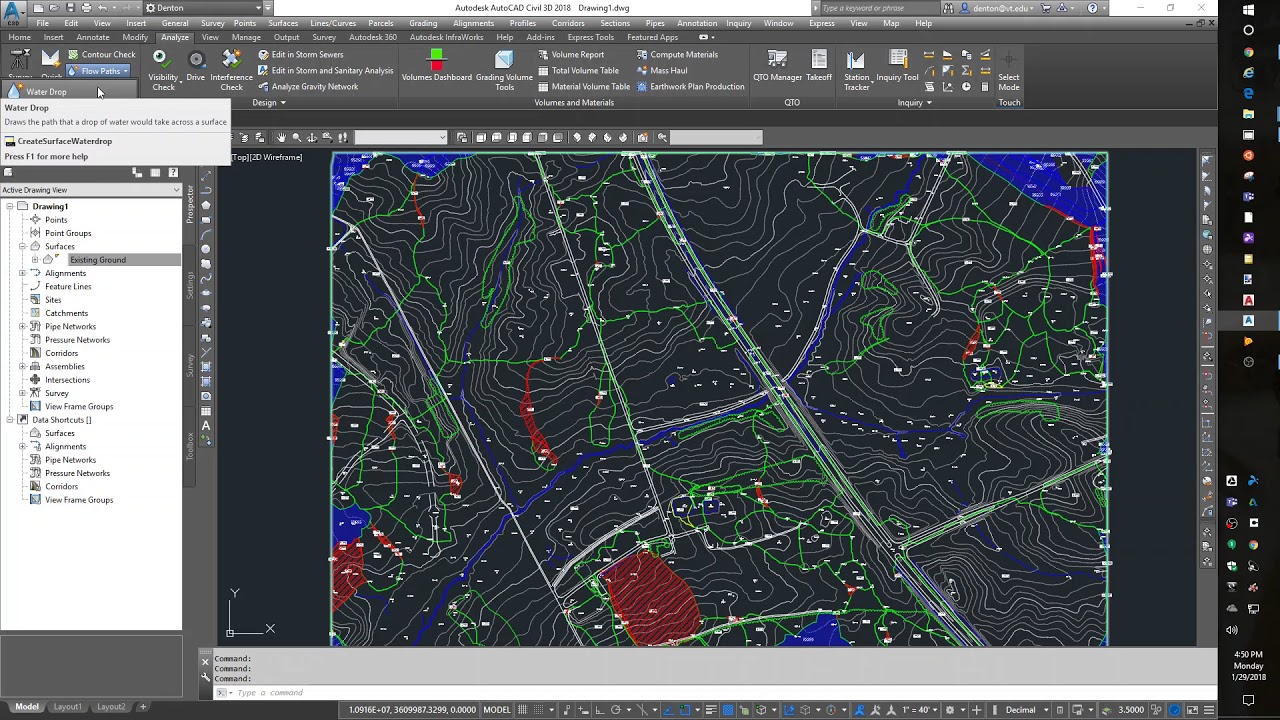
Task: Open Windows Start button
Action: click(x=1248, y=10)
